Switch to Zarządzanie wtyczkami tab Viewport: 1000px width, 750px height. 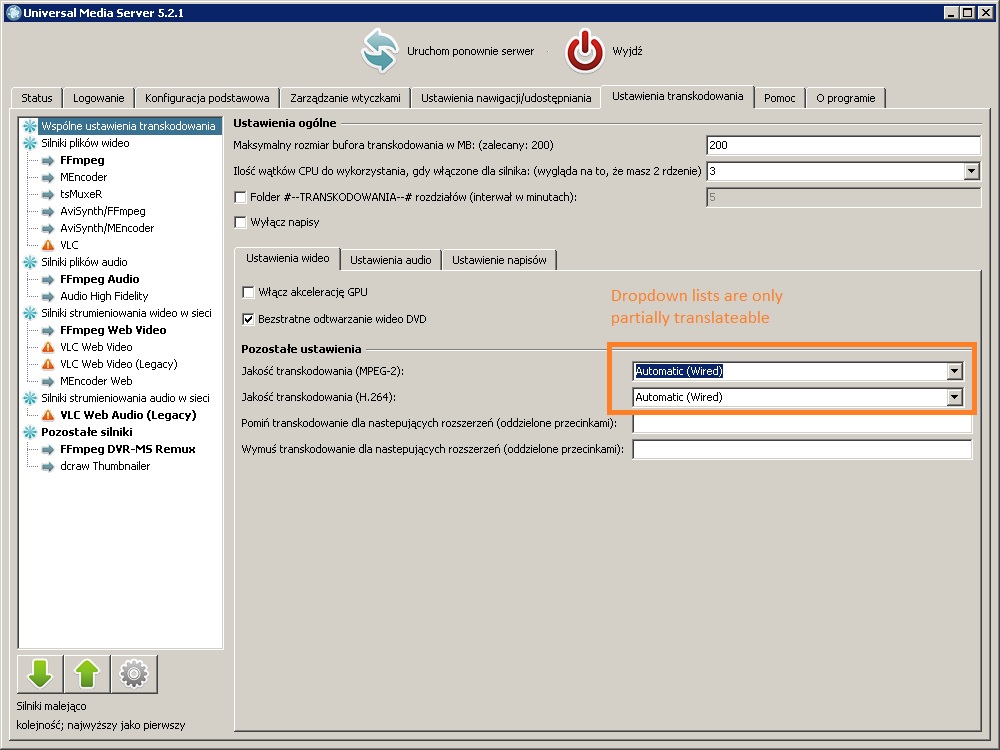(x=346, y=98)
